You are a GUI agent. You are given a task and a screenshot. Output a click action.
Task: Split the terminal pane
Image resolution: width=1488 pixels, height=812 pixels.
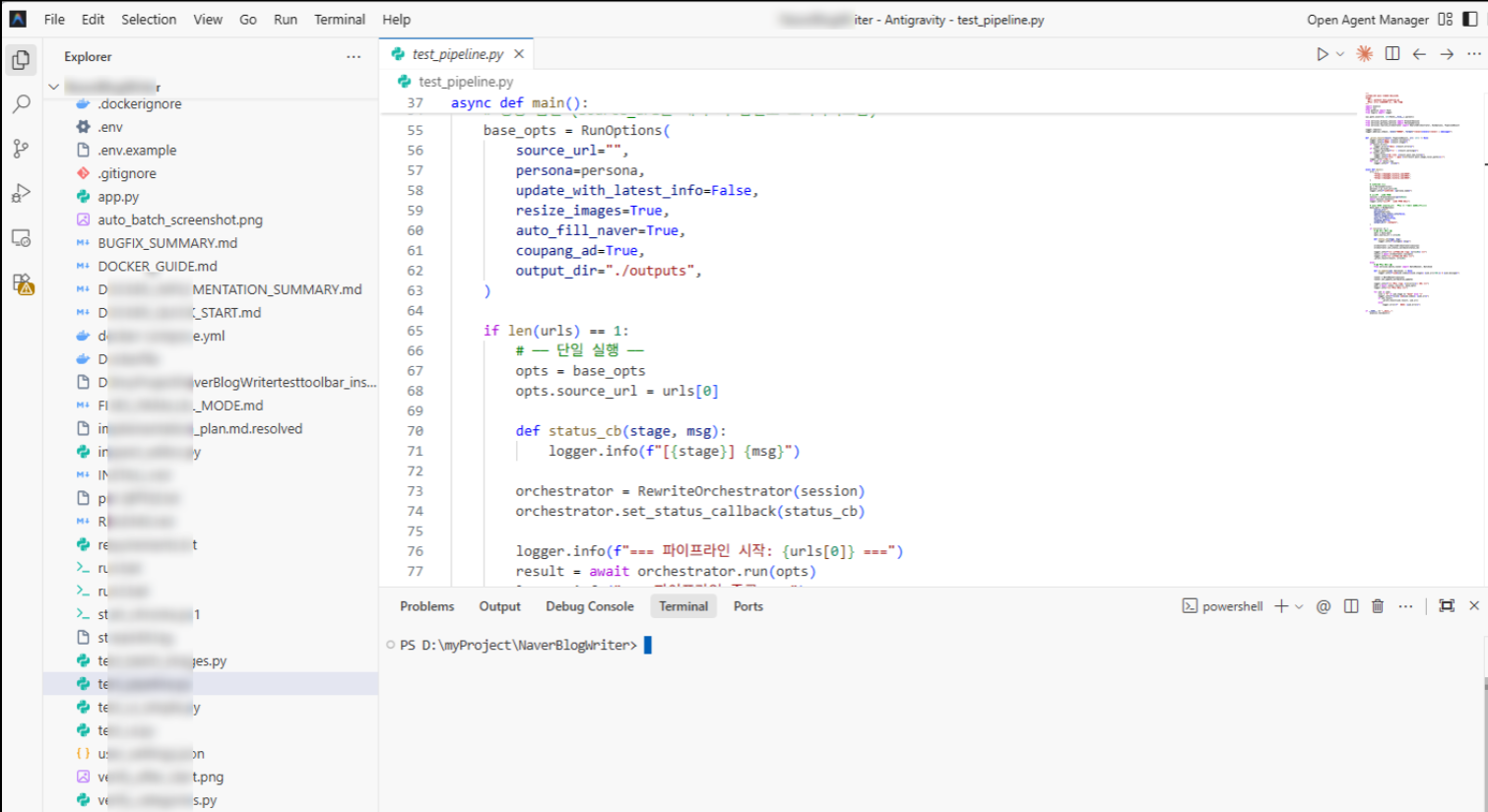[x=1351, y=606]
